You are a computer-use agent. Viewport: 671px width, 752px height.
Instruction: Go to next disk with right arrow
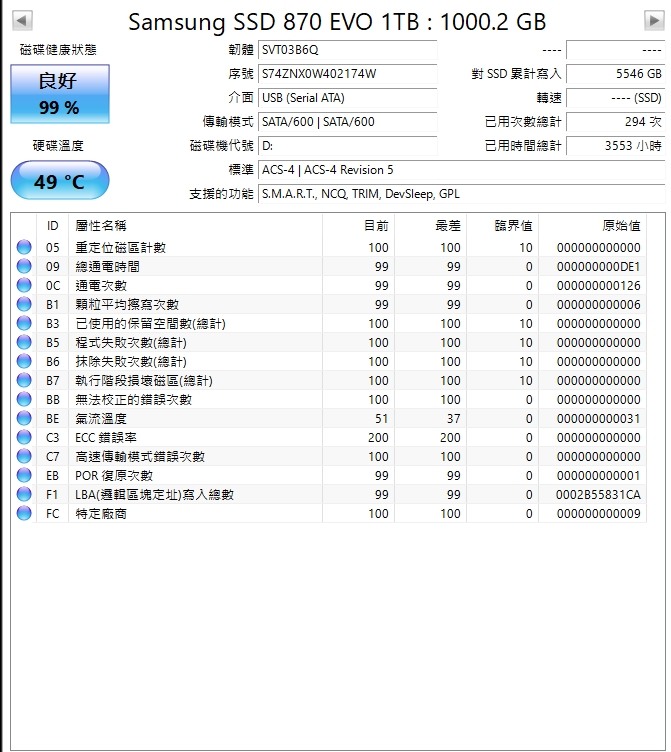(x=654, y=21)
